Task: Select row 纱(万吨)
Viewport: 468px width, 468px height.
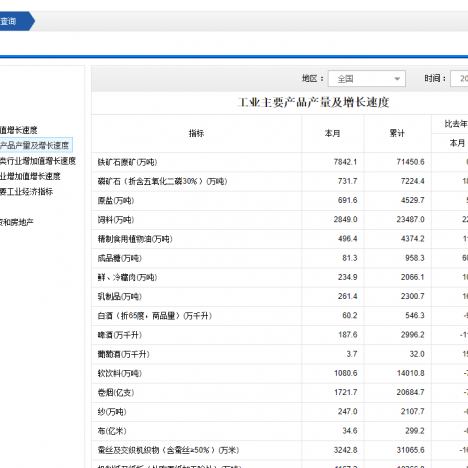Action: (x=280, y=412)
